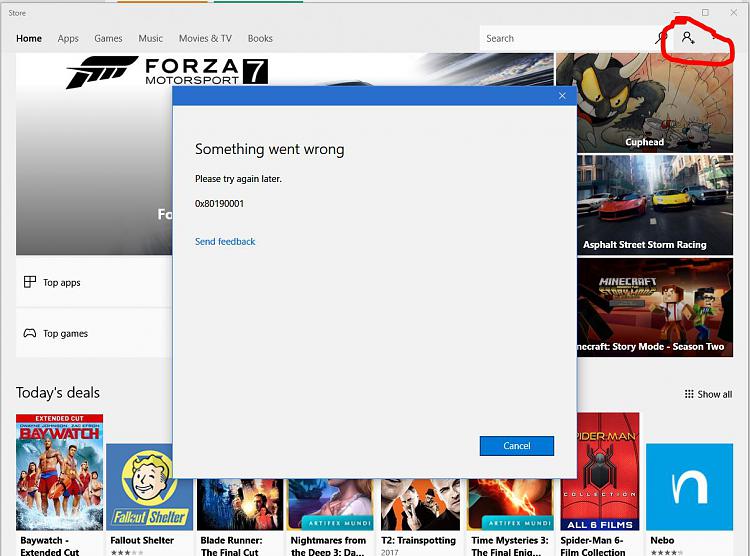
Task: Switch to the Home tab
Action: 29,38
